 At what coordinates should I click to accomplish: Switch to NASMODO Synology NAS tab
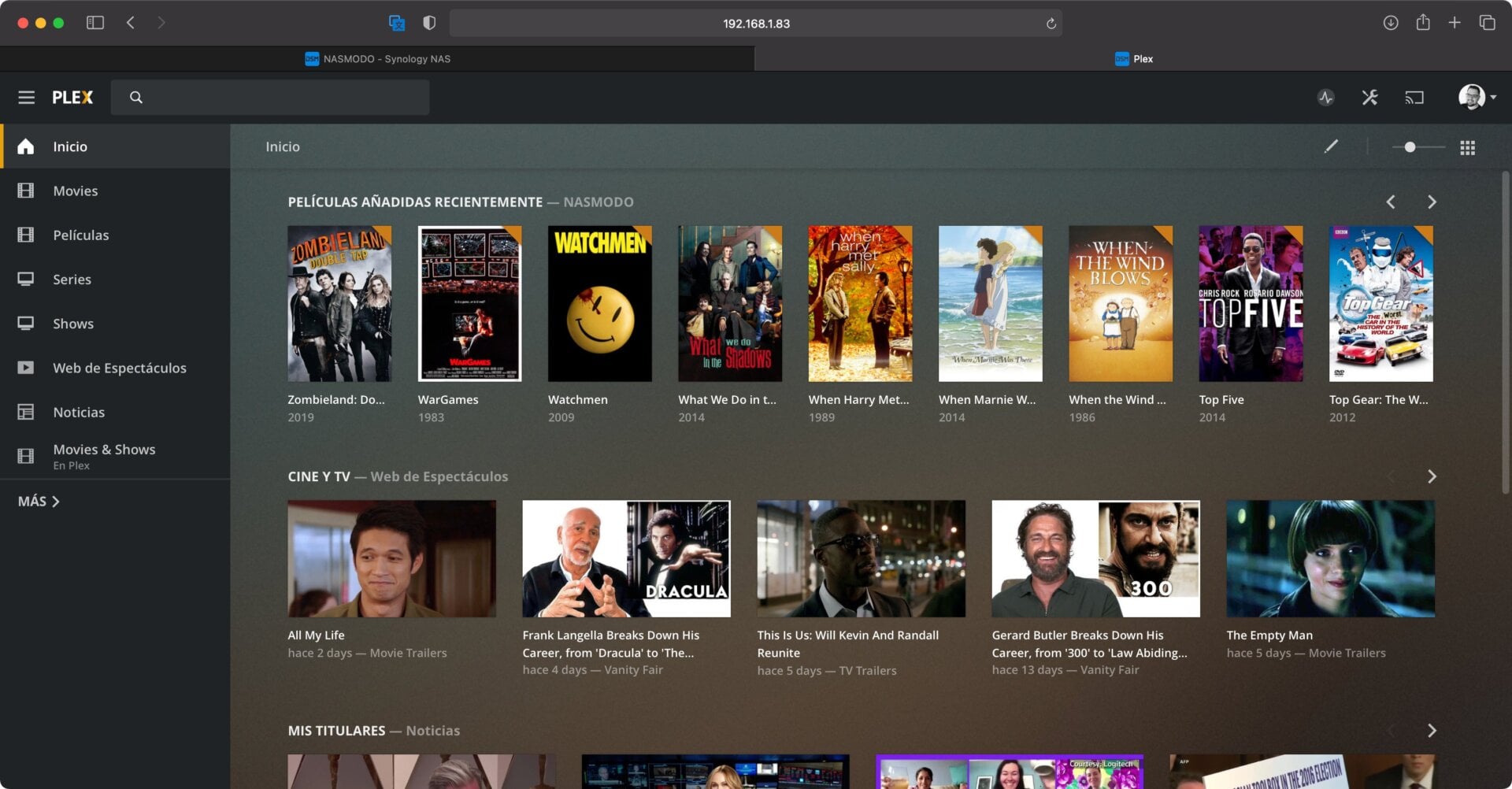point(378,59)
